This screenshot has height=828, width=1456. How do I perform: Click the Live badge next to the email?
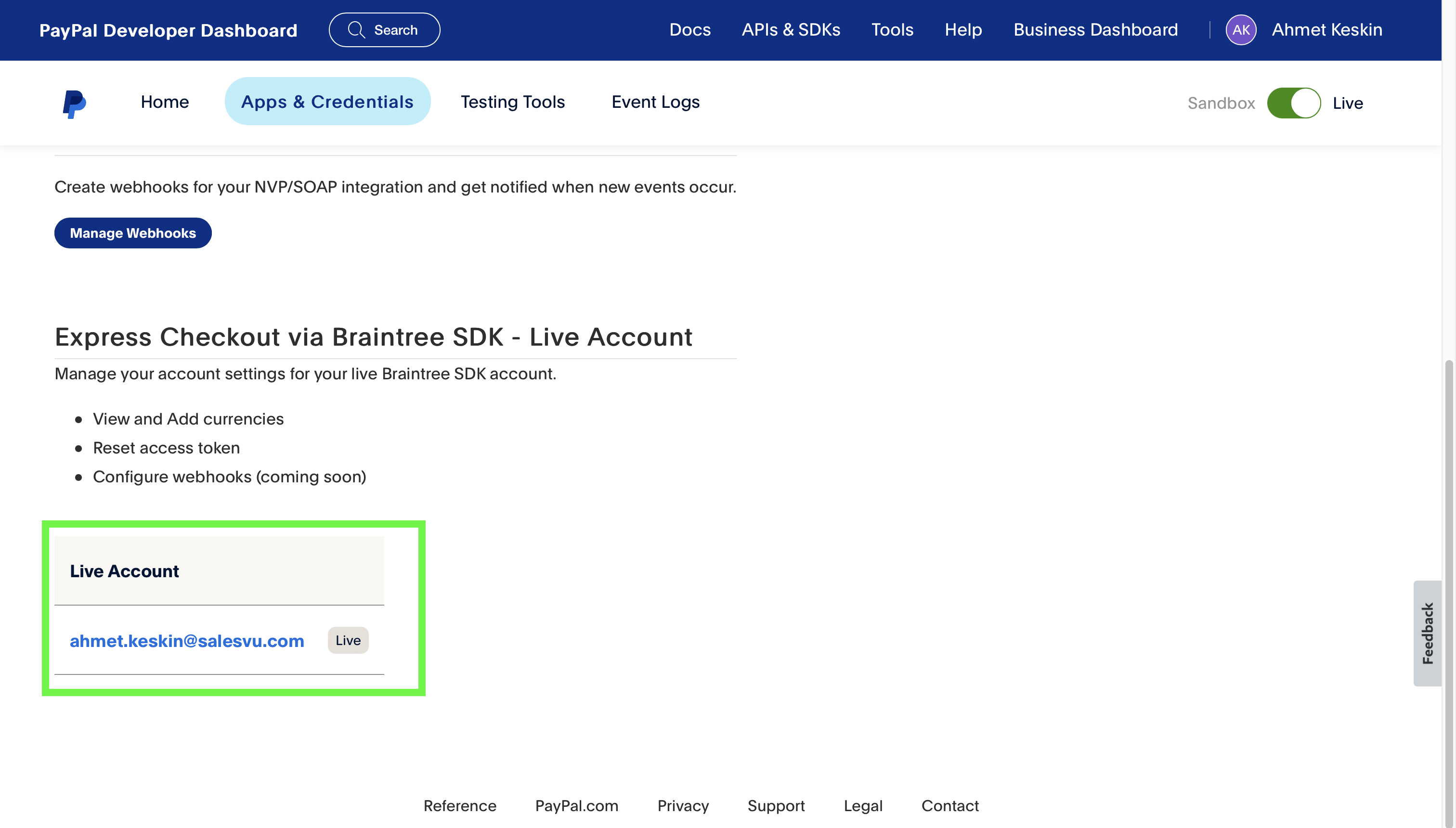(348, 640)
